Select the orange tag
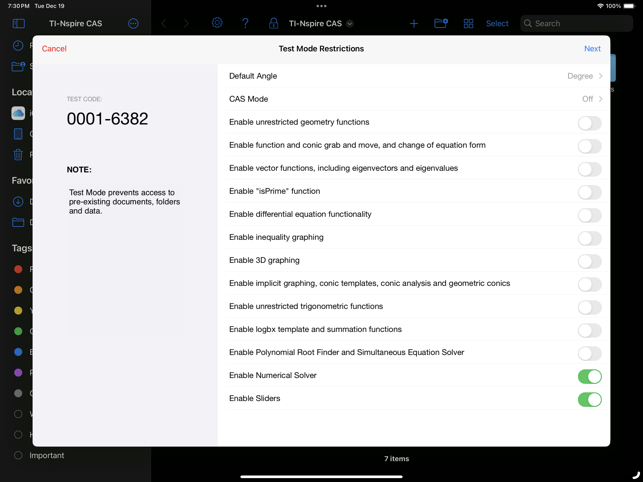The width and height of the screenshot is (643, 482). [x=18, y=290]
